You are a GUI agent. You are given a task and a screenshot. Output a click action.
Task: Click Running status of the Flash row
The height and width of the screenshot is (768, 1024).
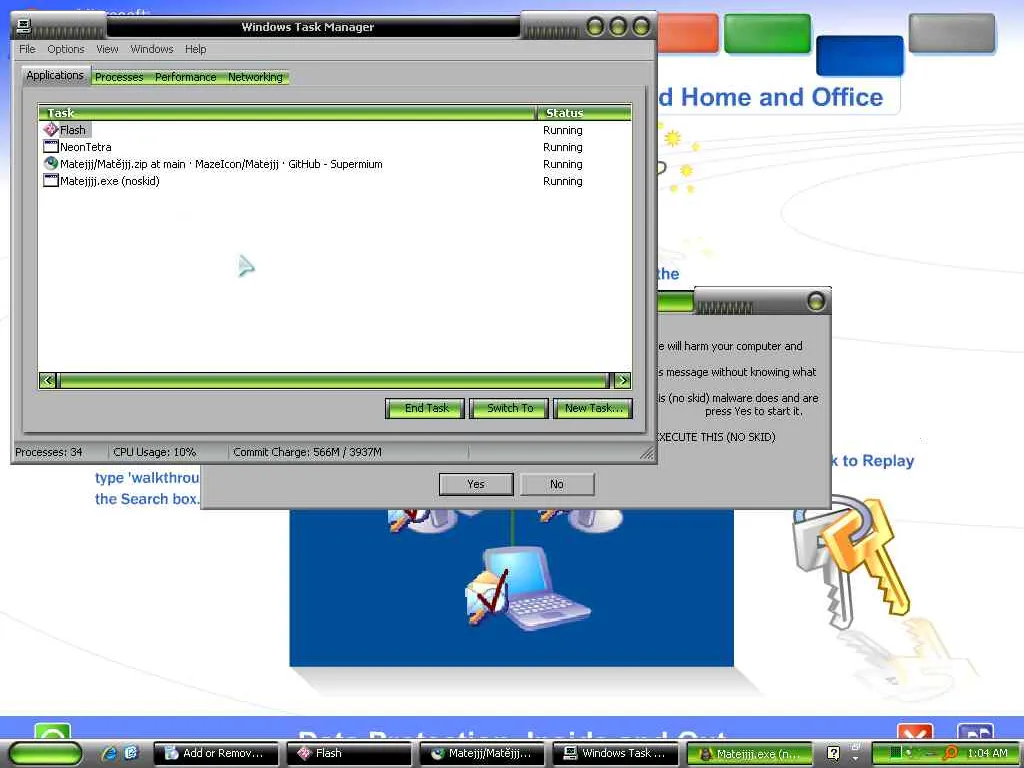562,130
